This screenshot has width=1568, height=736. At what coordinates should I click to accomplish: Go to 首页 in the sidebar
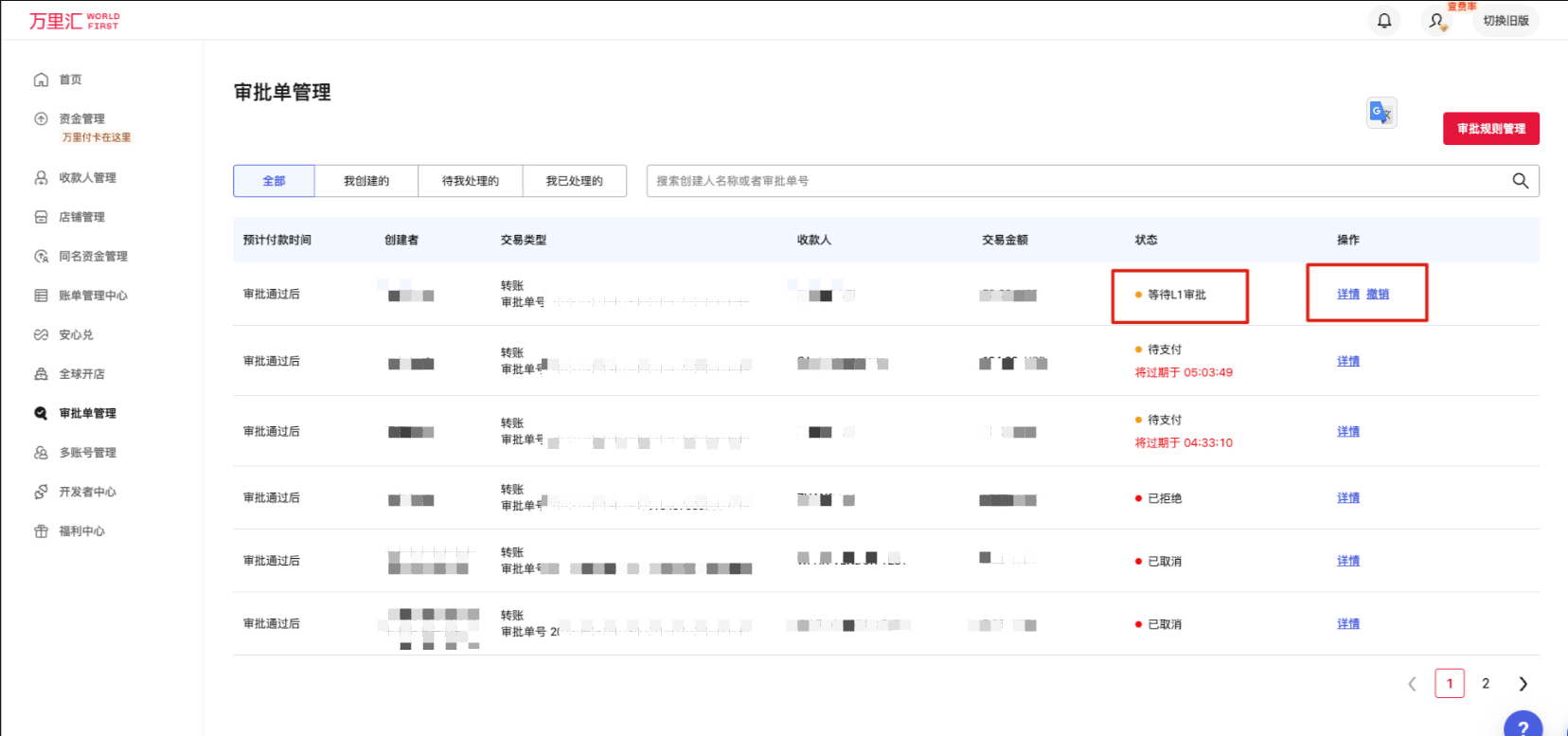point(70,80)
